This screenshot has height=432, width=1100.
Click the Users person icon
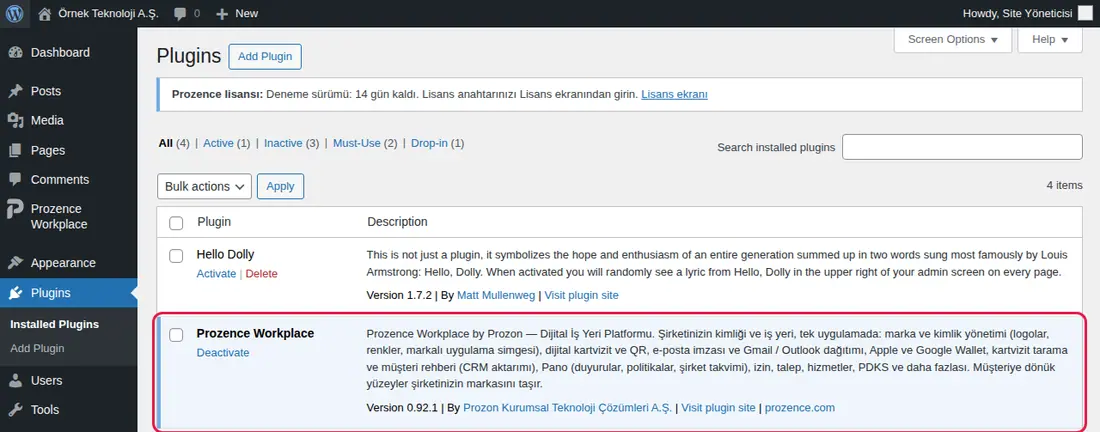tap(15, 381)
